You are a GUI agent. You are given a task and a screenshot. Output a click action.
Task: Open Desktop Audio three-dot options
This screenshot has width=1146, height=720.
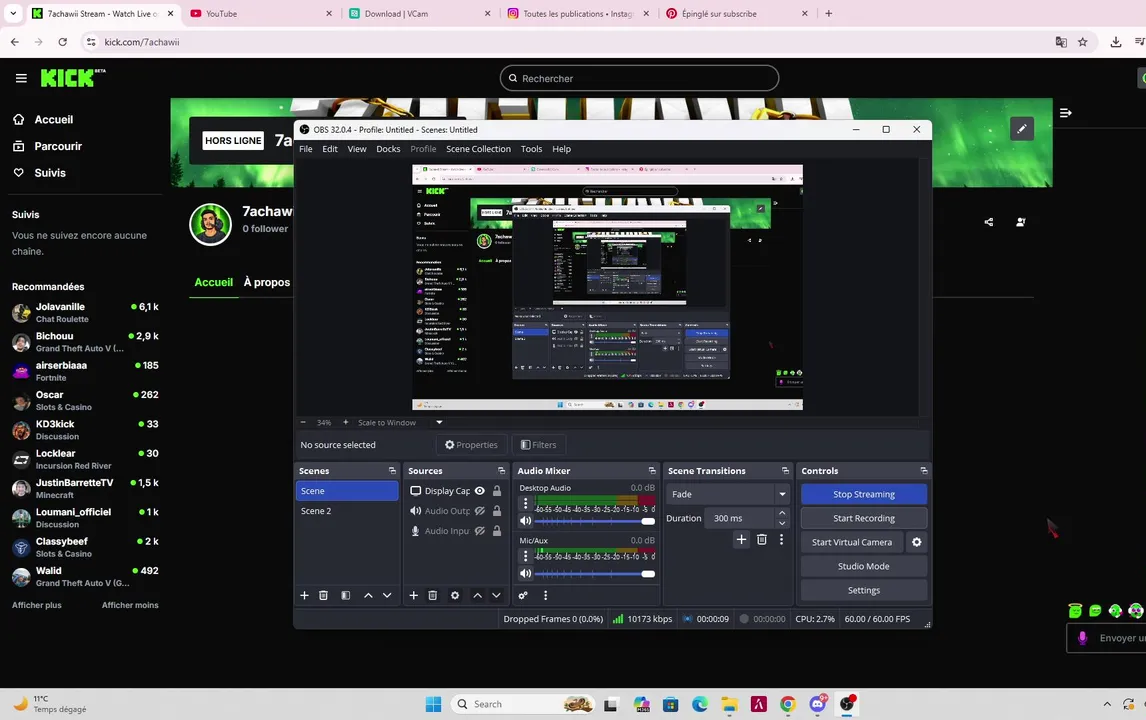(525, 504)
